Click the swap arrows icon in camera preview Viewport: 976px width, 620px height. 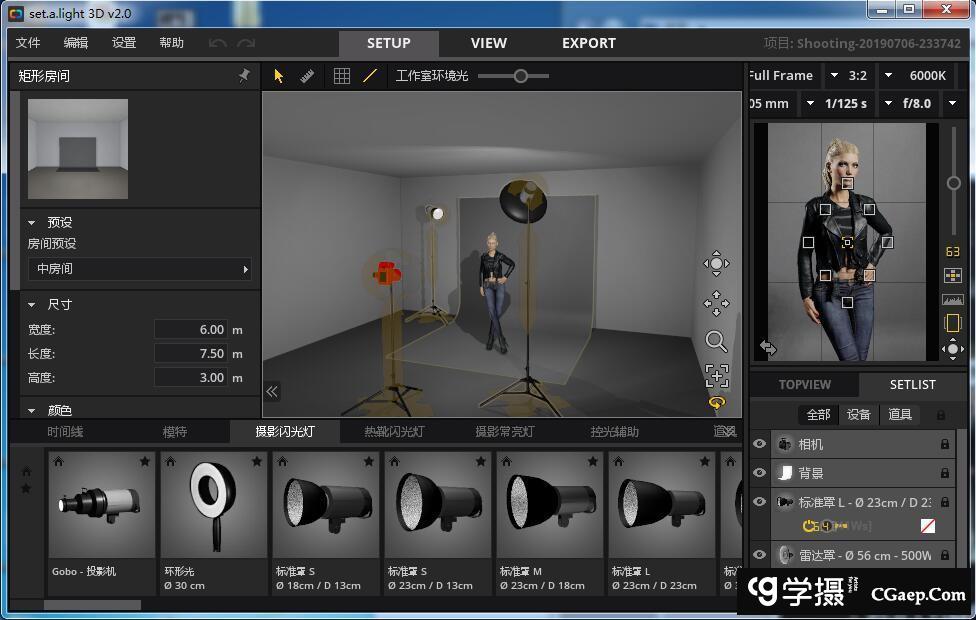768,347
